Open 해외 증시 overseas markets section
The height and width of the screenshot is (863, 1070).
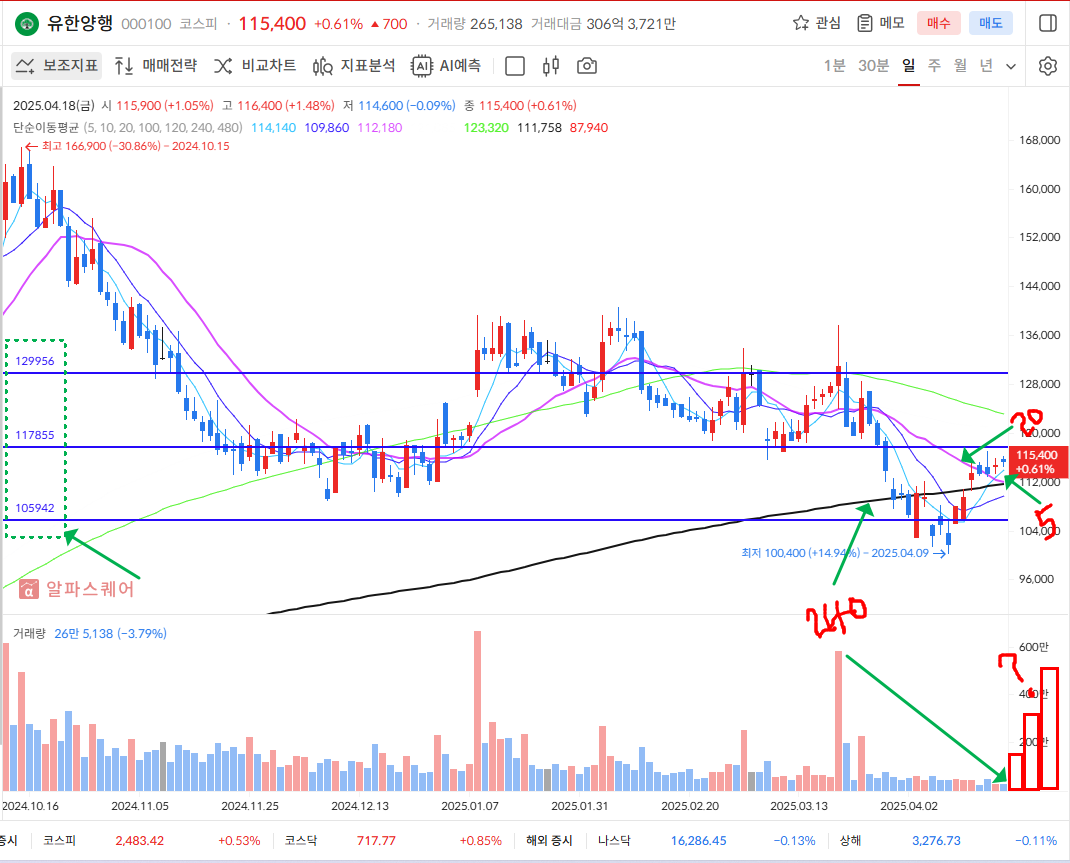tap(549, 840)
